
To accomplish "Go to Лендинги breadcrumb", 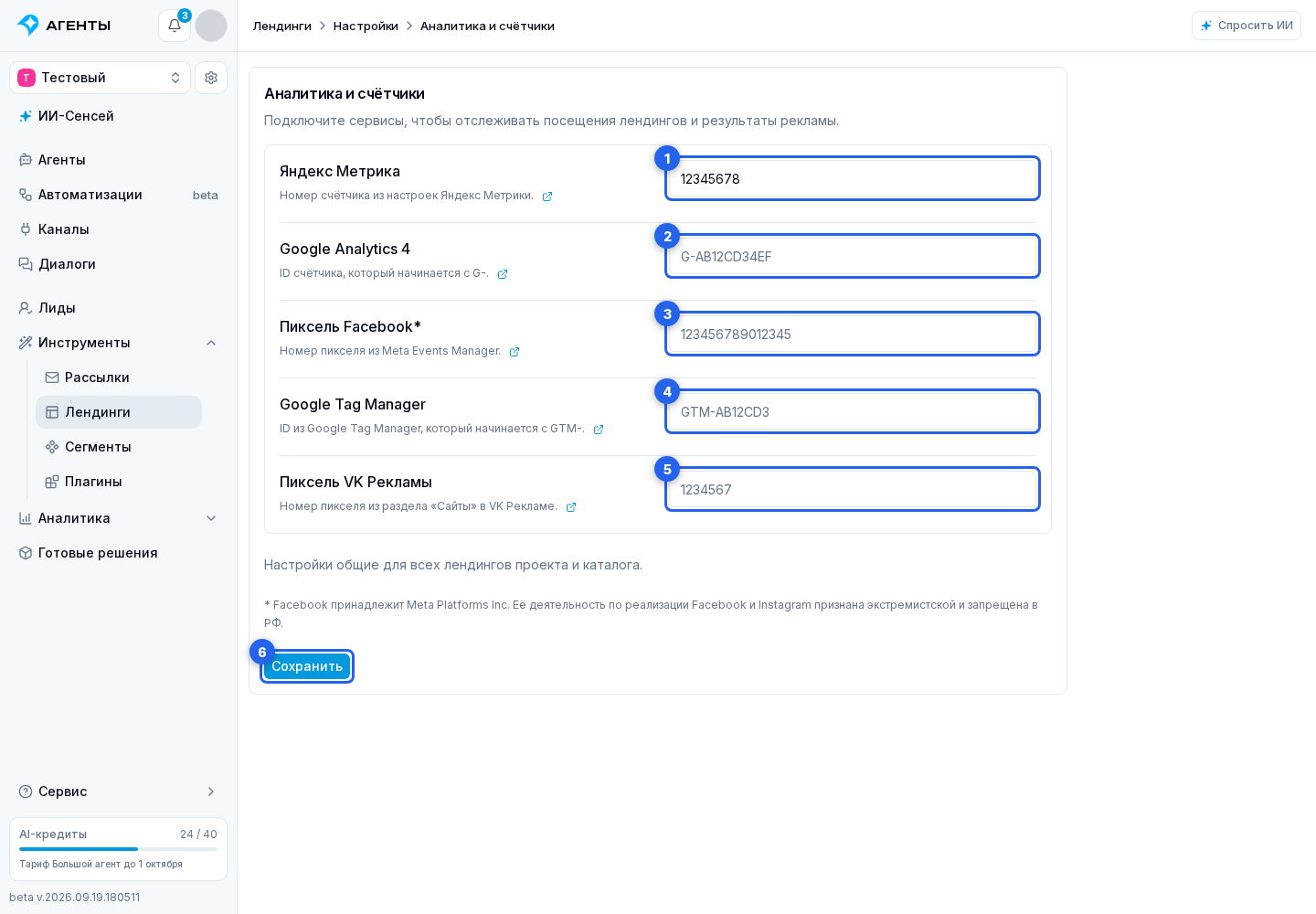I will point(282,26).
